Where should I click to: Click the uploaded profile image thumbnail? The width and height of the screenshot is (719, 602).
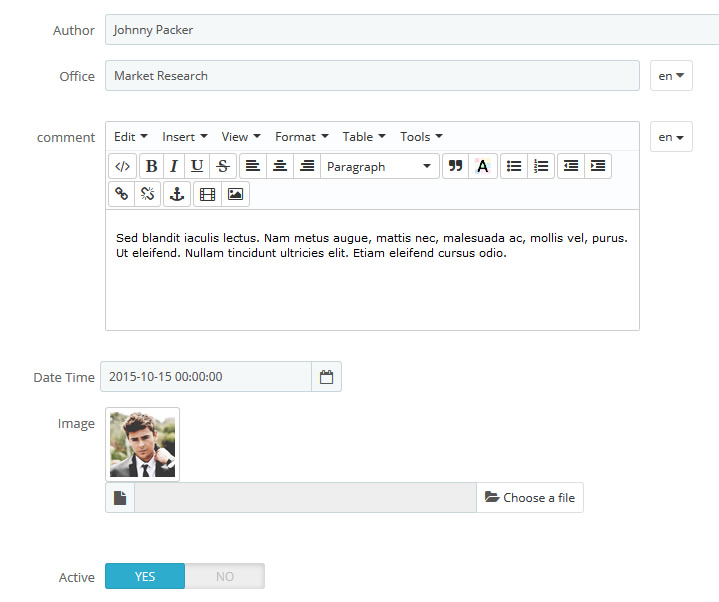pos(143,444)
